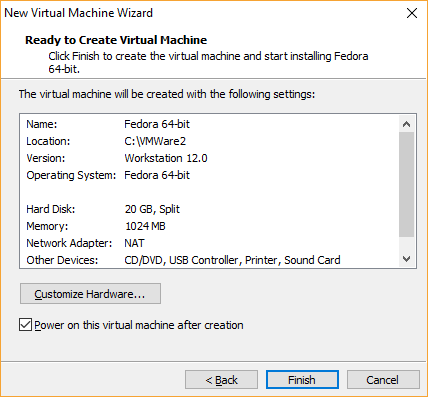Screen dimensions: 428x397
Task: Cancel the wizard
Action: pos(383,380)
